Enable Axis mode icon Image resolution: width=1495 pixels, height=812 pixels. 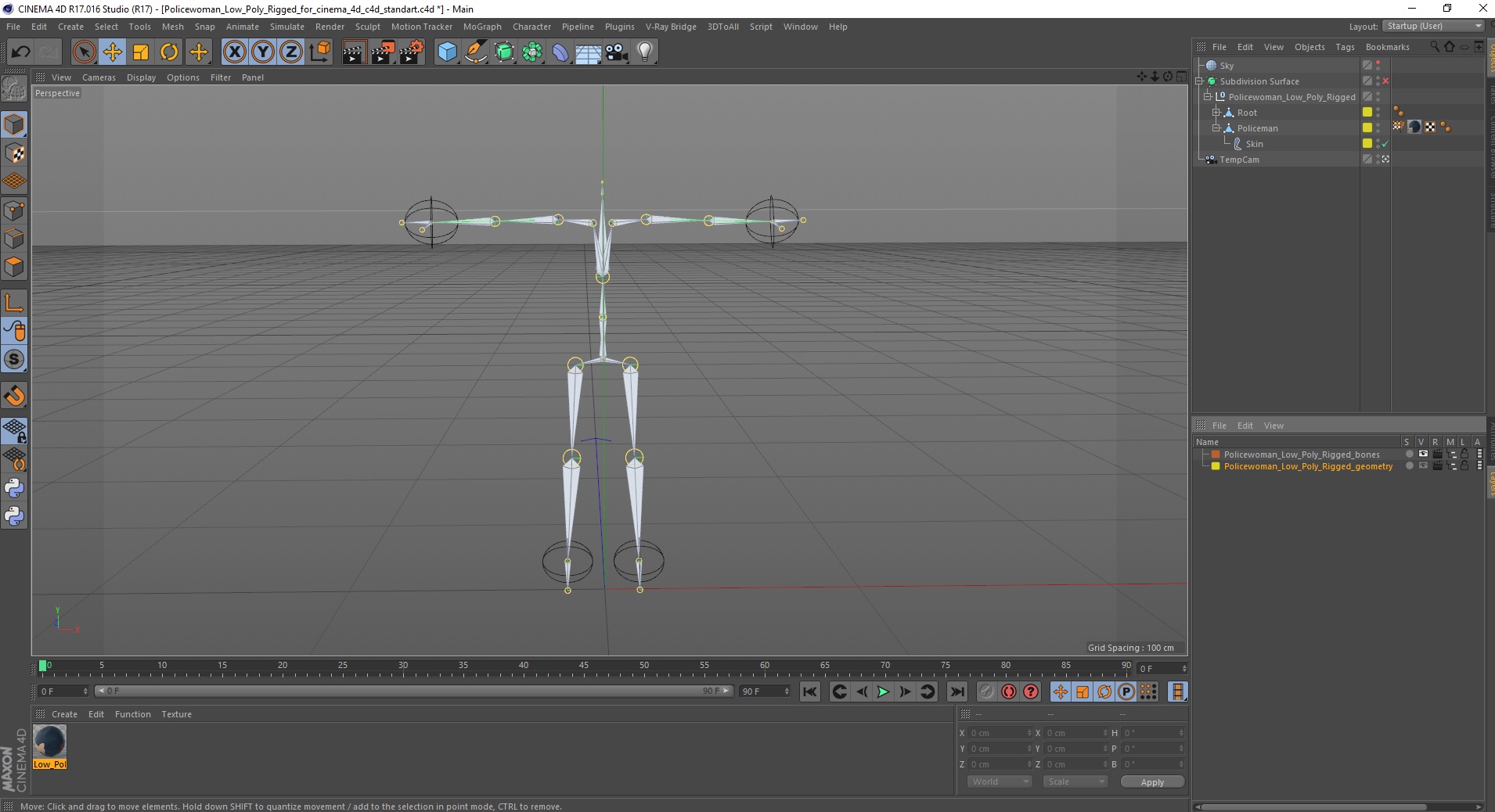point(14,303)
